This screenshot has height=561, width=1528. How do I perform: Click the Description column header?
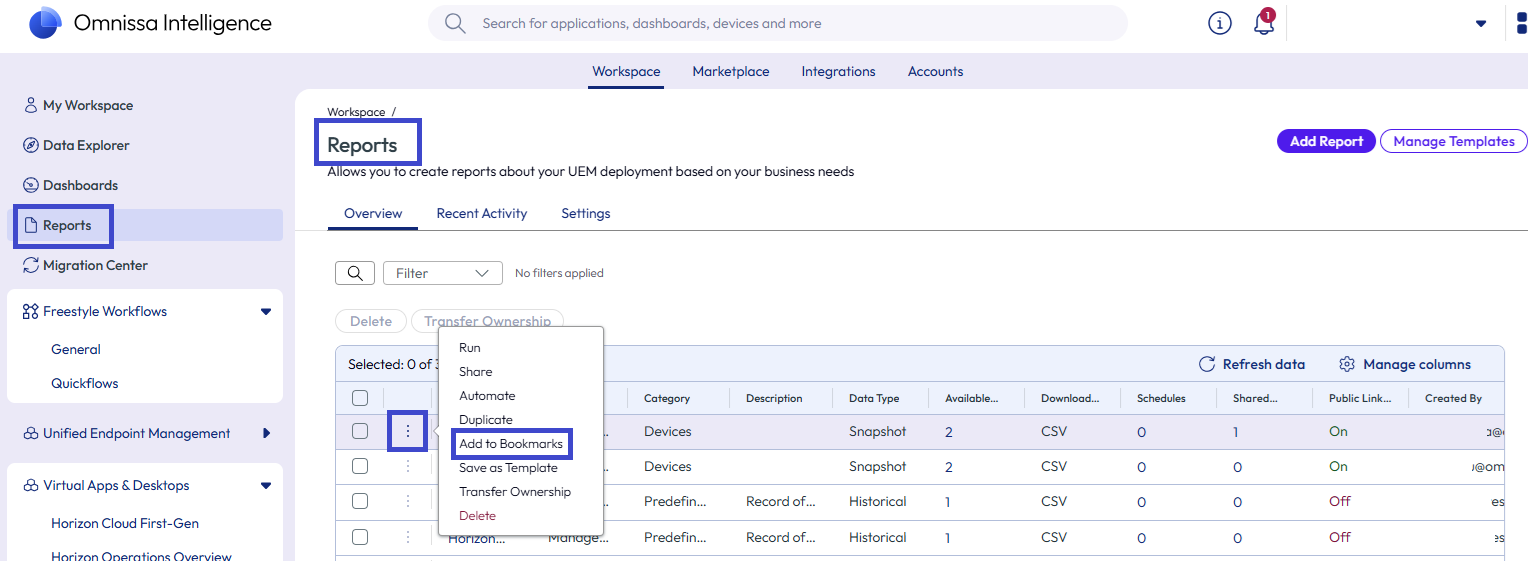click(774, 398)
